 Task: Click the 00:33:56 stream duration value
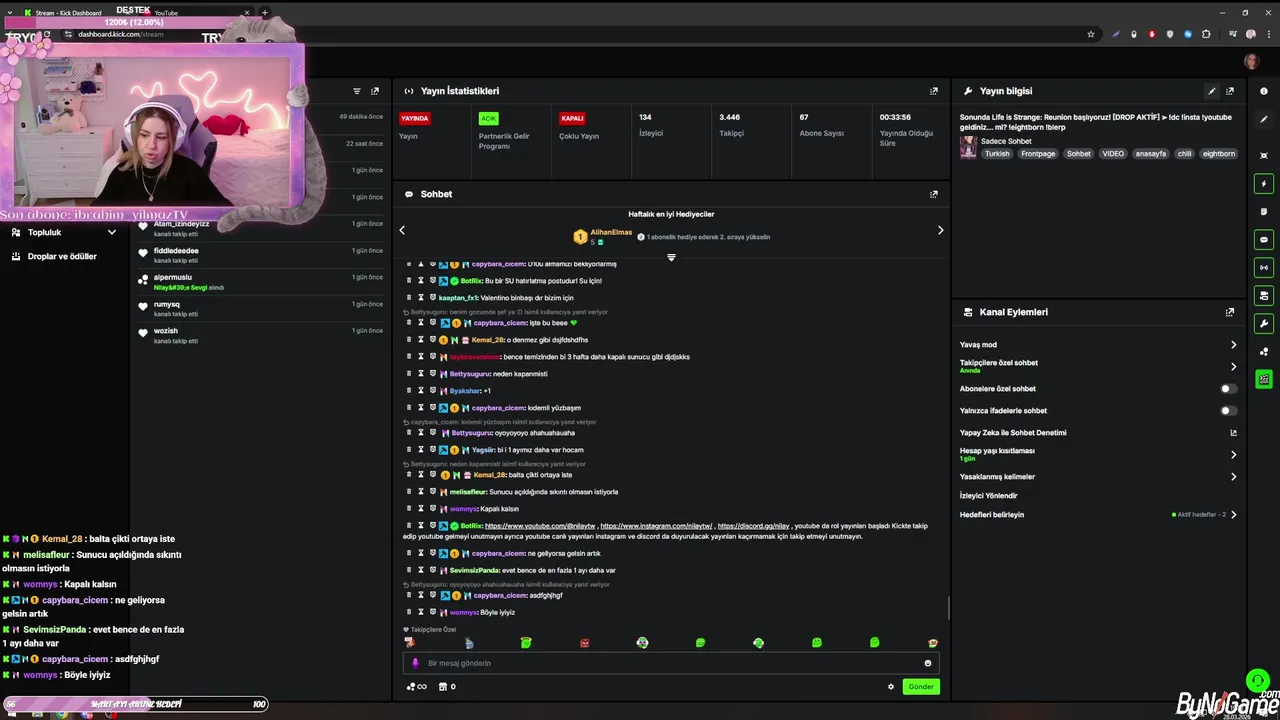(x=895, y=118)
